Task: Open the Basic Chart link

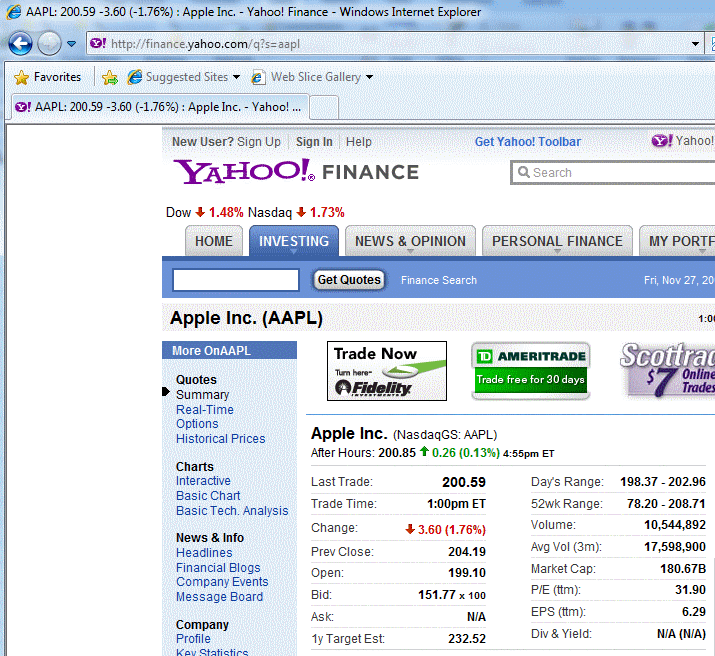Action: coord(208,496)
